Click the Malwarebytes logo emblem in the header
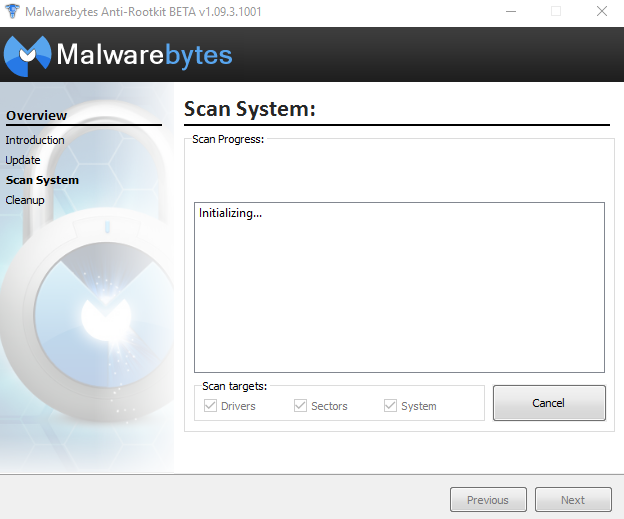 [27, 54]
